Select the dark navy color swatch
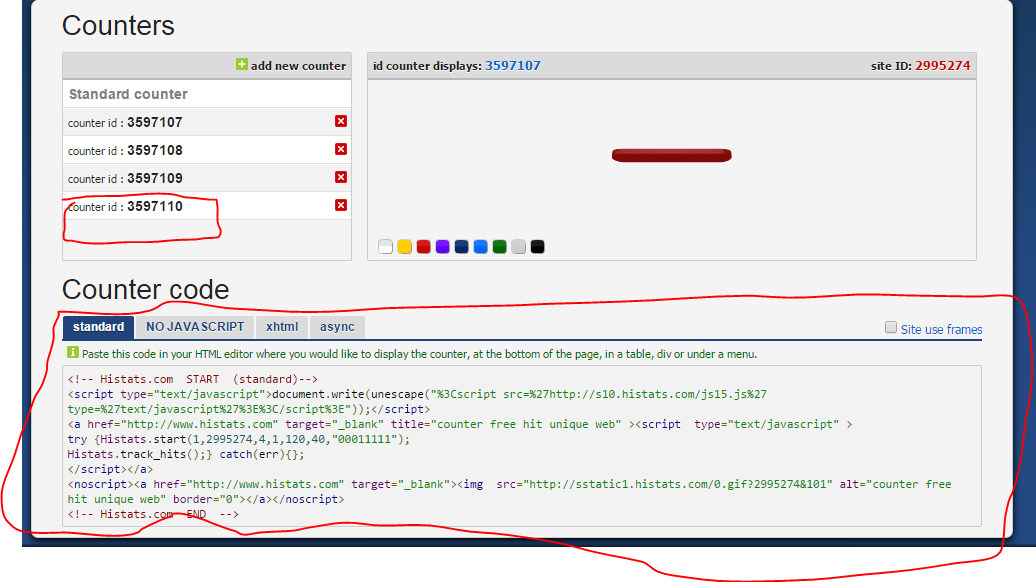Screen dimensions: 1036x582 462,247
